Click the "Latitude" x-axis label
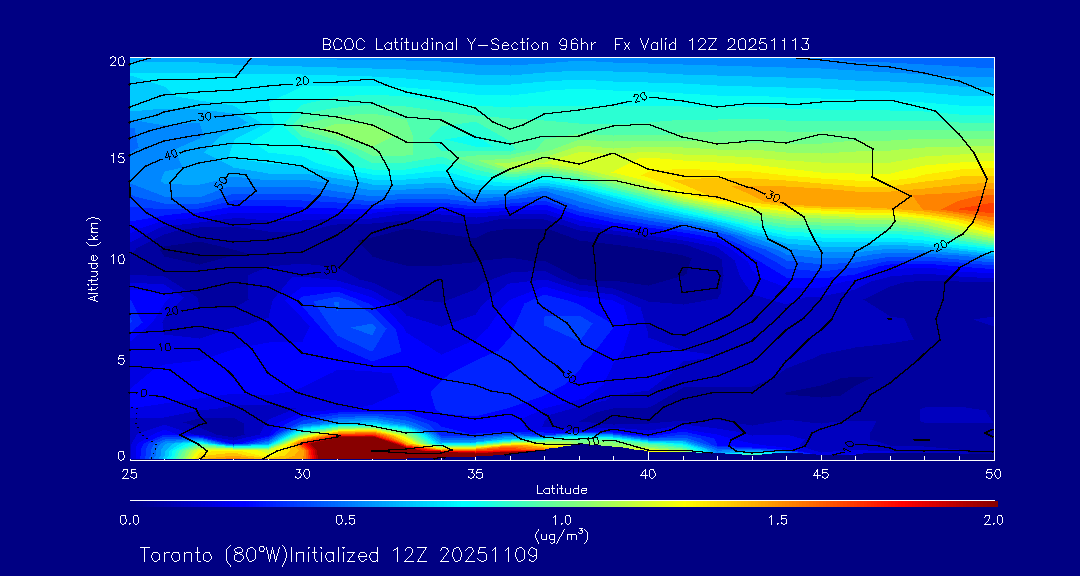This screenshot has height=576, width=1080. 561,490
